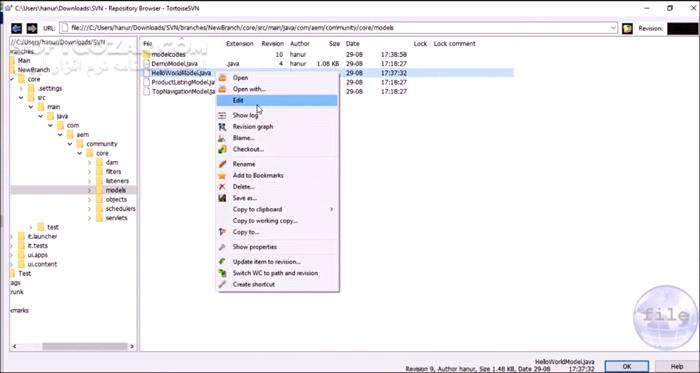
Task: Click the Rename pencil icon
Action: [x=222, y=164]
